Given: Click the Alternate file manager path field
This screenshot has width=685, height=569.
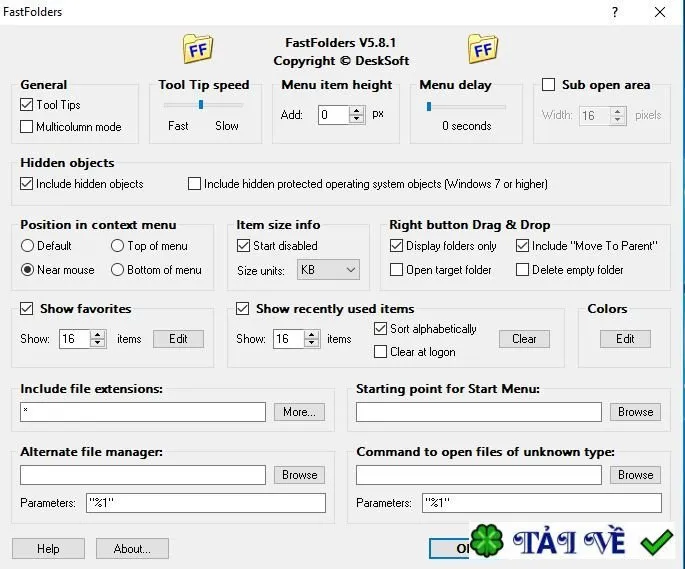Looking at the screenshot, I should coord(143,475).
